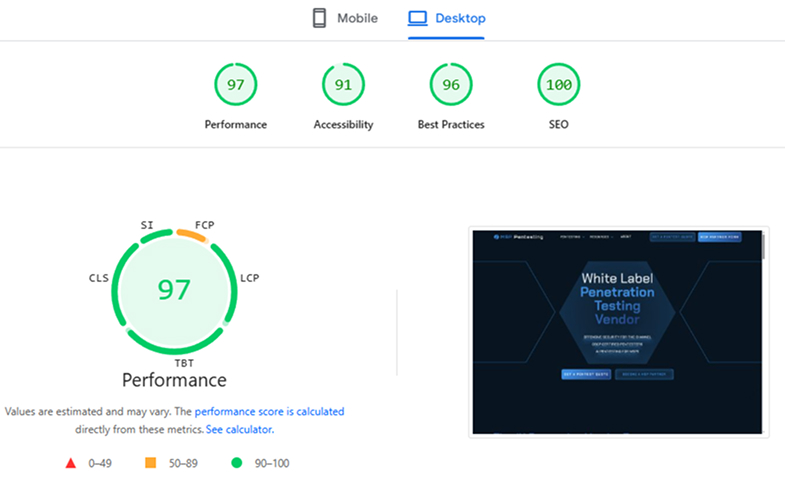This screenshot has height=486, width=785.
Task: Open the 'performance score is calculated' link
Action: coord(269,411)
